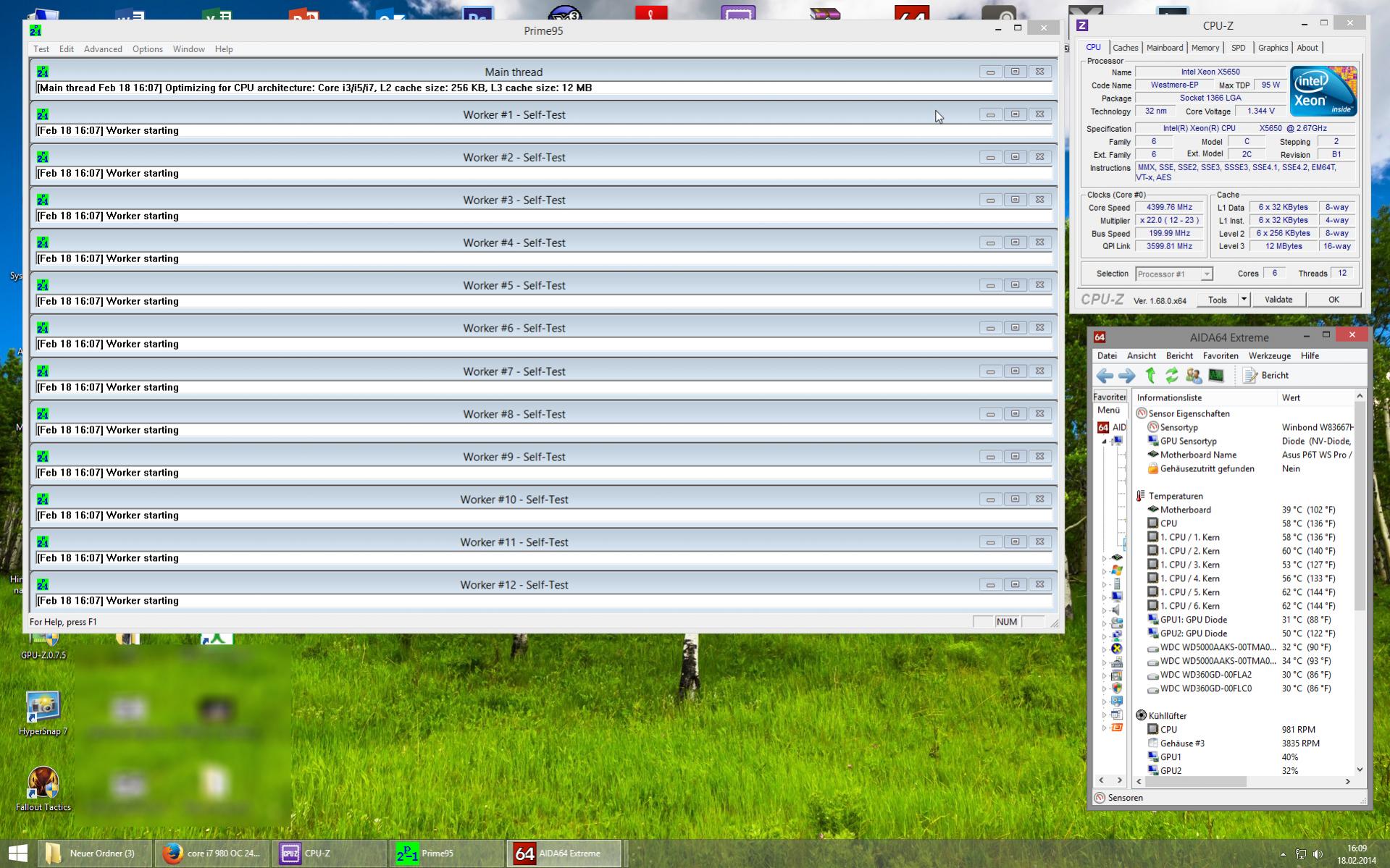Click the Tools button in CPU-Z

[x=1217, y=300]
